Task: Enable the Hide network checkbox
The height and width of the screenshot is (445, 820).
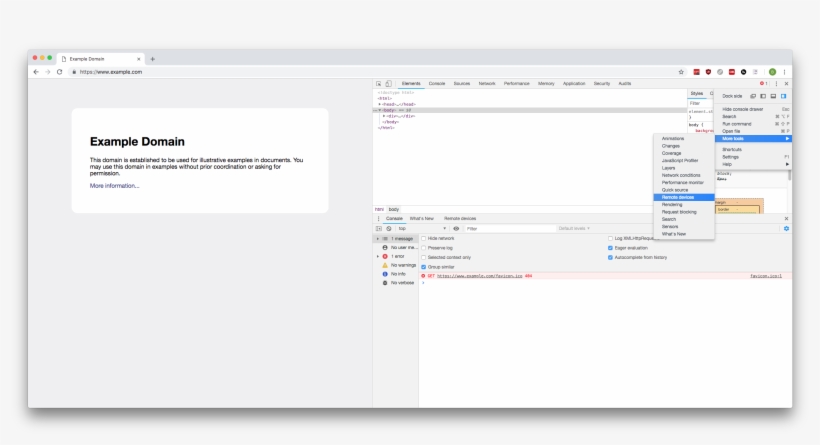Action: [424, 239]
